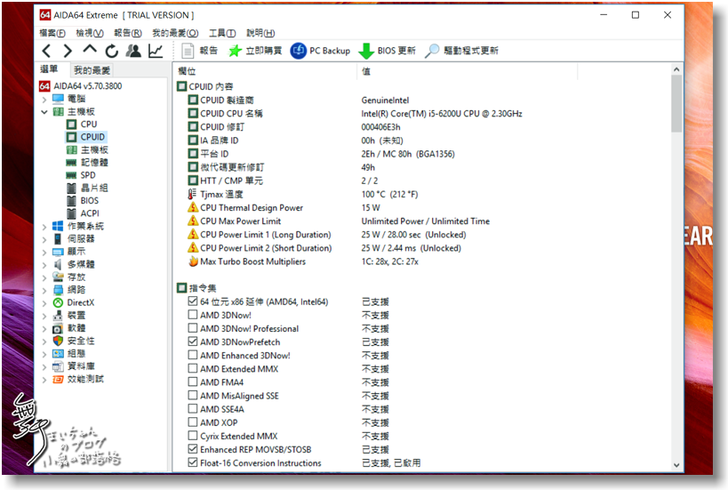Click the PC Backup toolbar icon

coord(298,51)
